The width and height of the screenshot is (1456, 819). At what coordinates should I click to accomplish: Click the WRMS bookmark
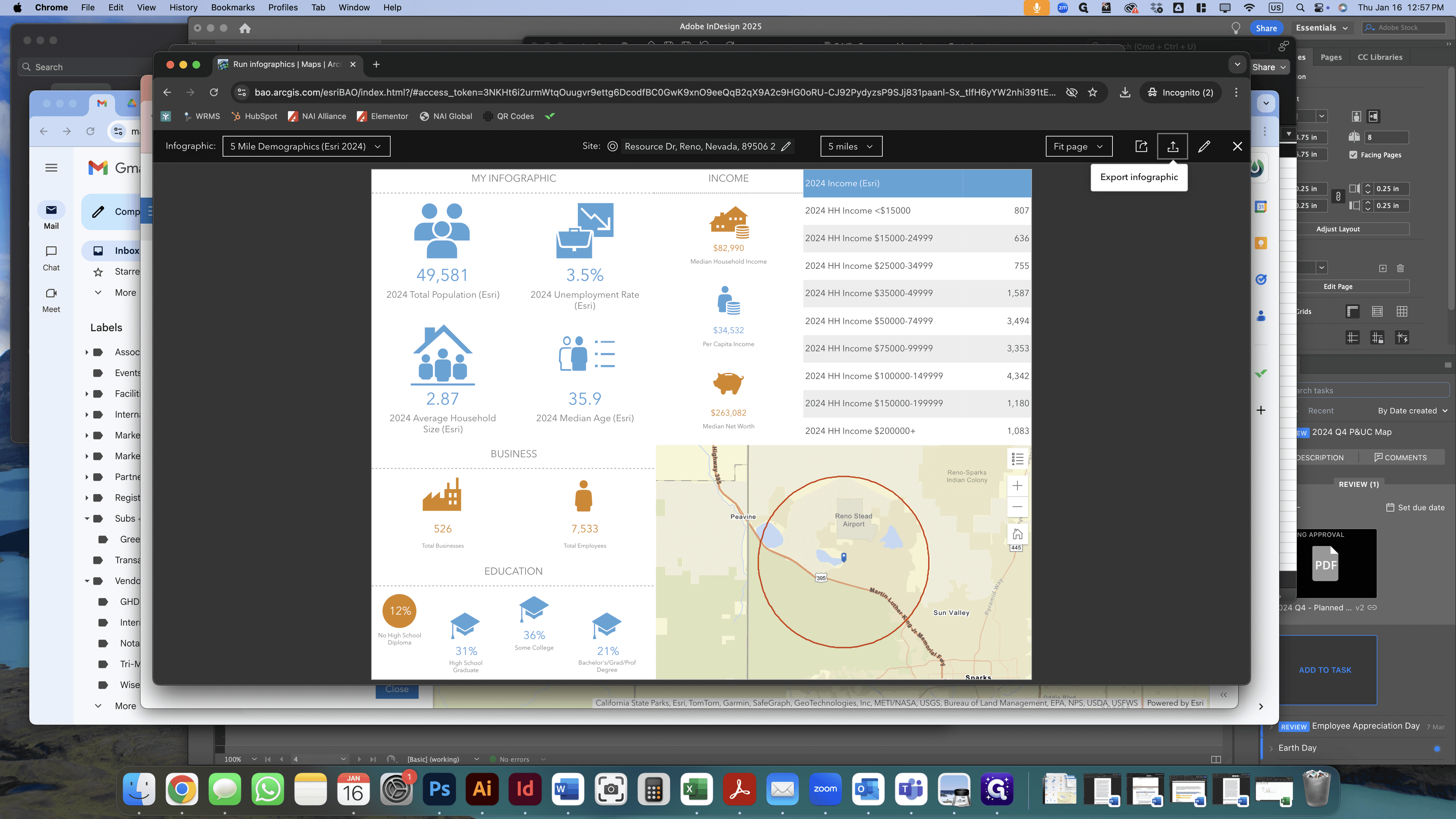coord(201,116)
